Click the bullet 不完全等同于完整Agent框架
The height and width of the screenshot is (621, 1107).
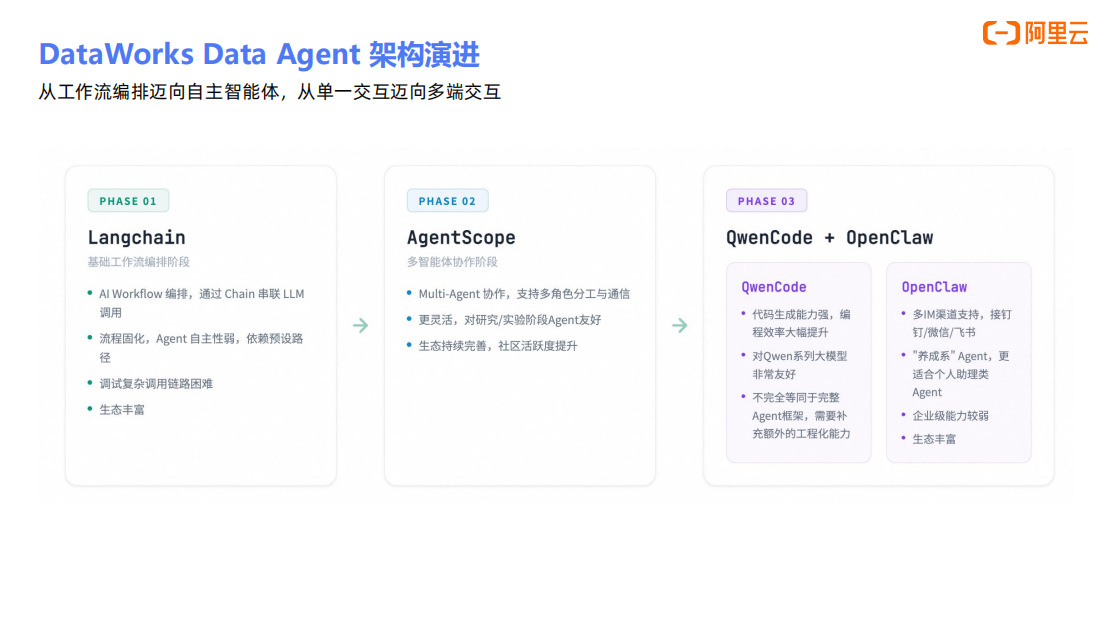pyautogui.click(x=801, y=416)
